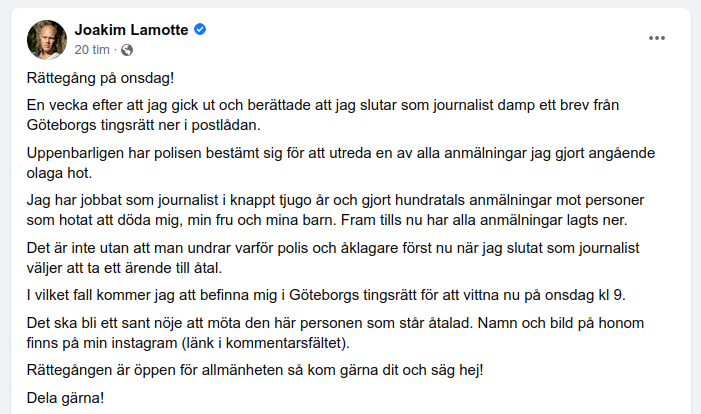701x414 pixels.
Task: Open the three-dot post options menu
Action: coord(657,38)
